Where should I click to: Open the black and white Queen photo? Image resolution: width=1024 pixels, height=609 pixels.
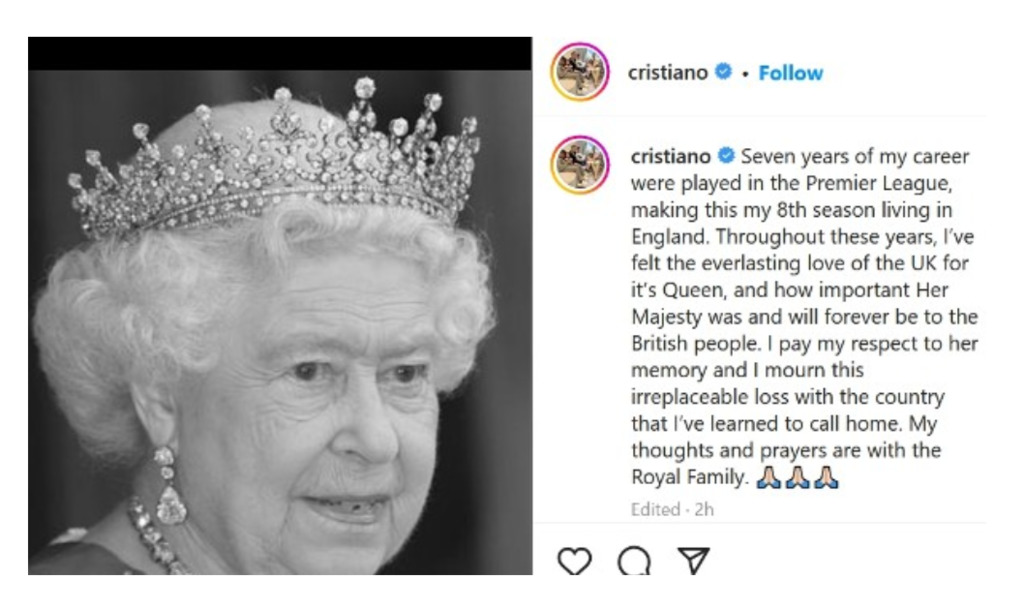coord(280,322)
